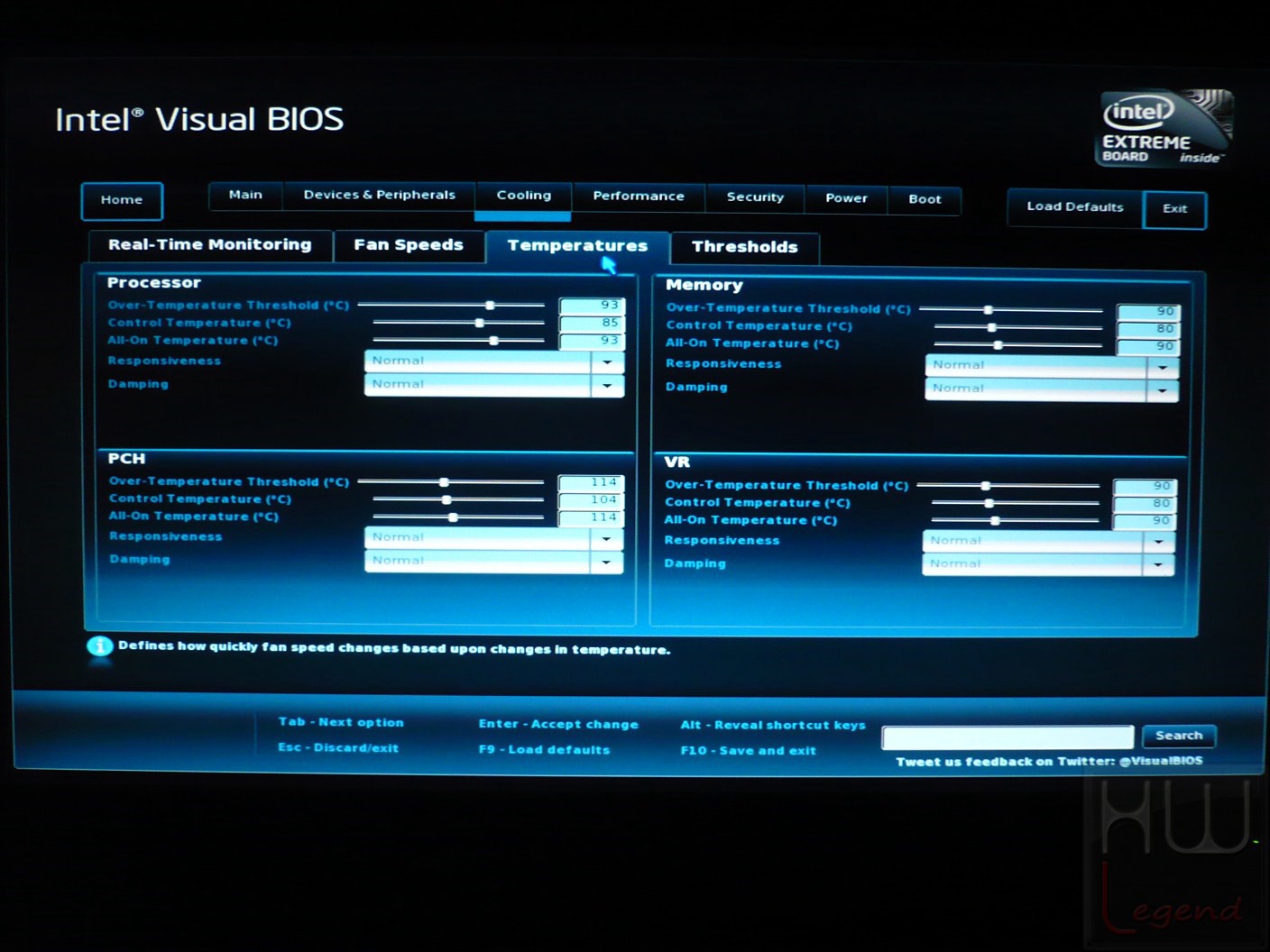
Task: Switch to the Main menu tab
Action: click(x=245, y=196)
